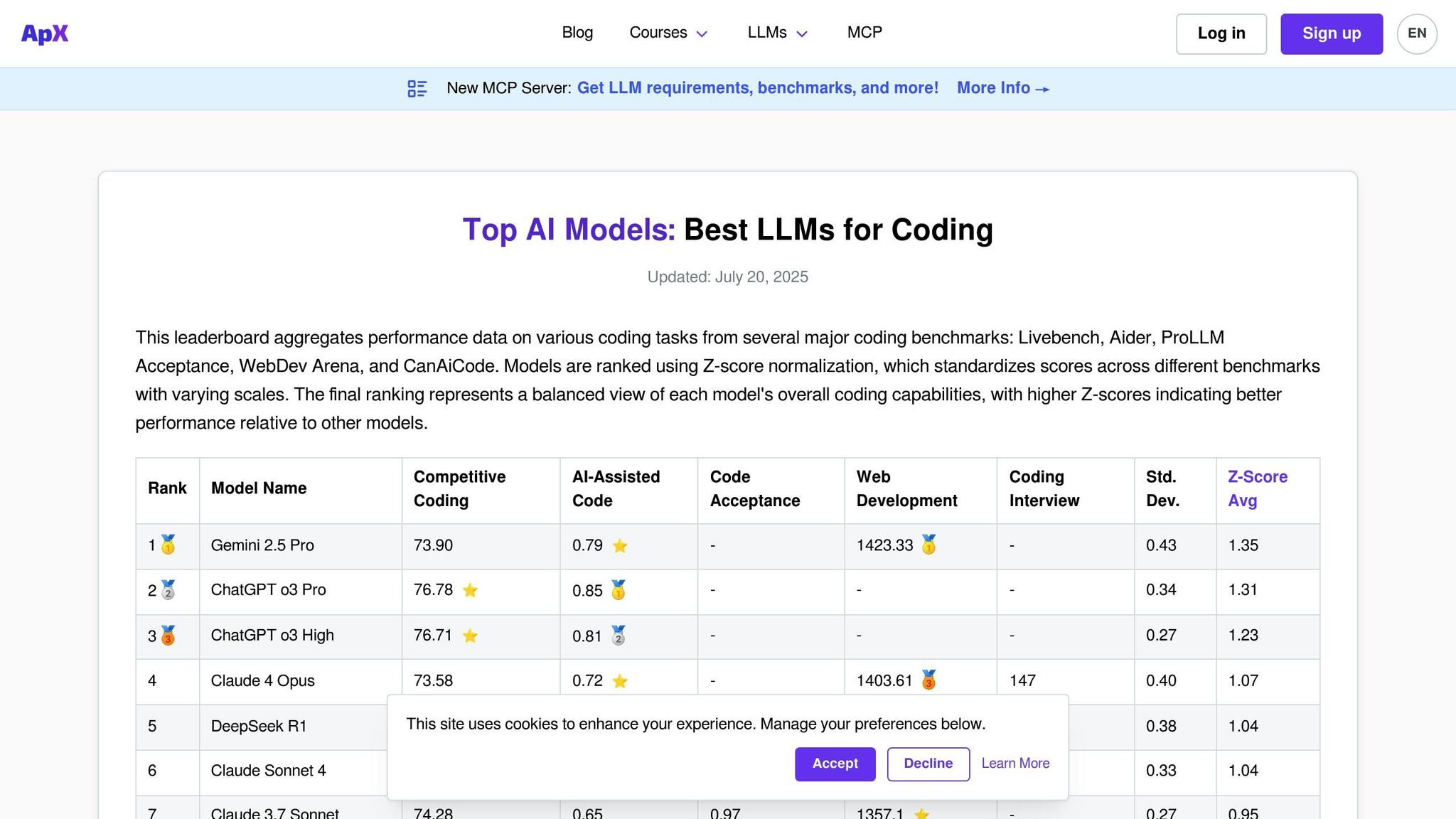
Task: Sort the table by Z-Score Avg
Action: (1257, 488)
